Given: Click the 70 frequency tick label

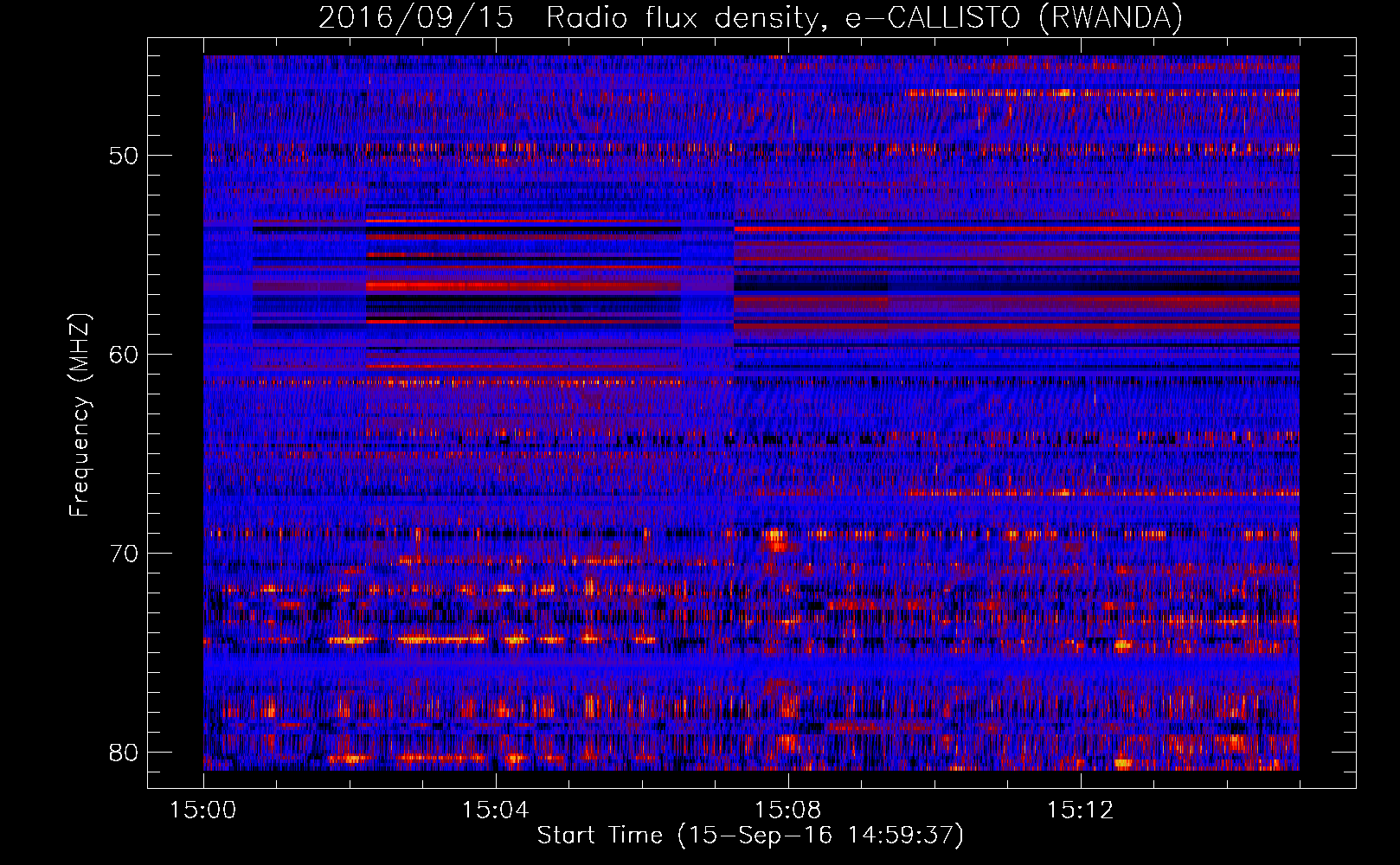Looking at the screenshot, I should coord(124,554).
